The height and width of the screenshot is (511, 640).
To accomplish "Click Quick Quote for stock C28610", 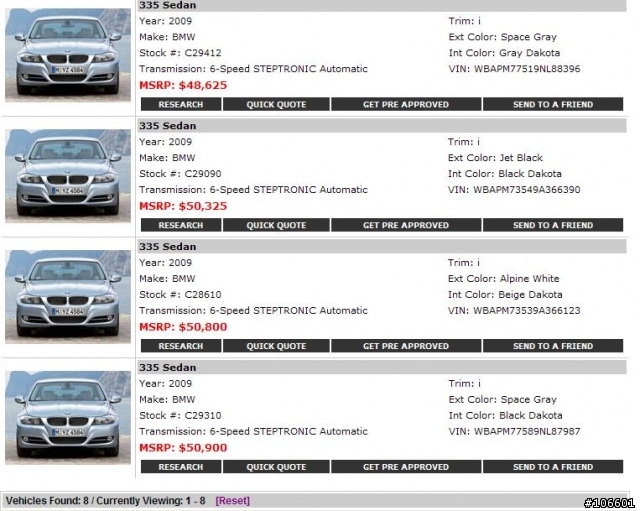I will (x=276, y=346).
